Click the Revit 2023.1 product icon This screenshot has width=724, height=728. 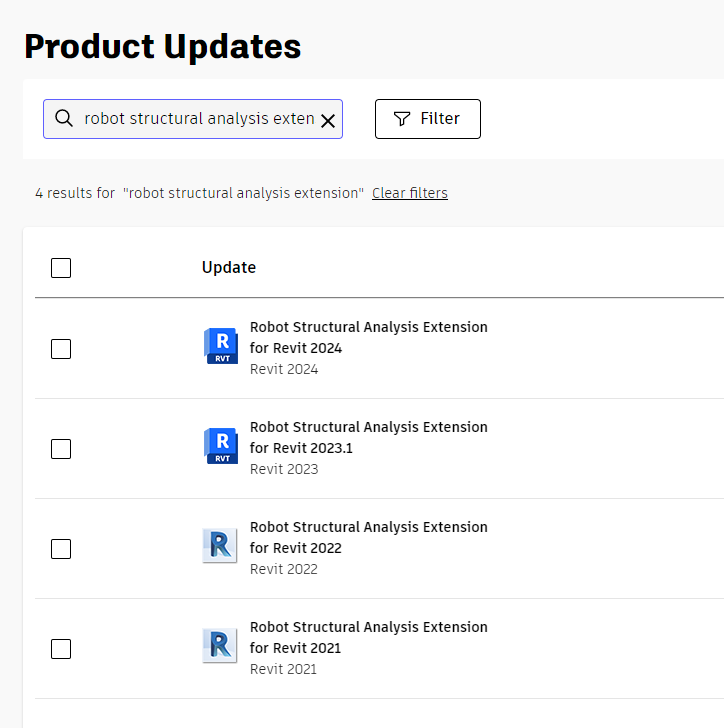pos(221,445)
